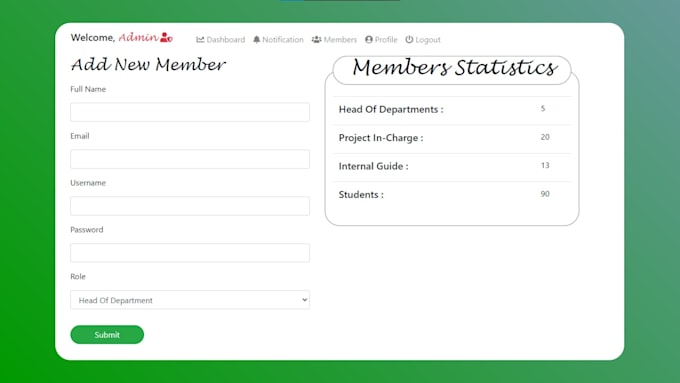680x383 pixels.
Task: Click the Dashboard chart icon
Action: (200, 39)
